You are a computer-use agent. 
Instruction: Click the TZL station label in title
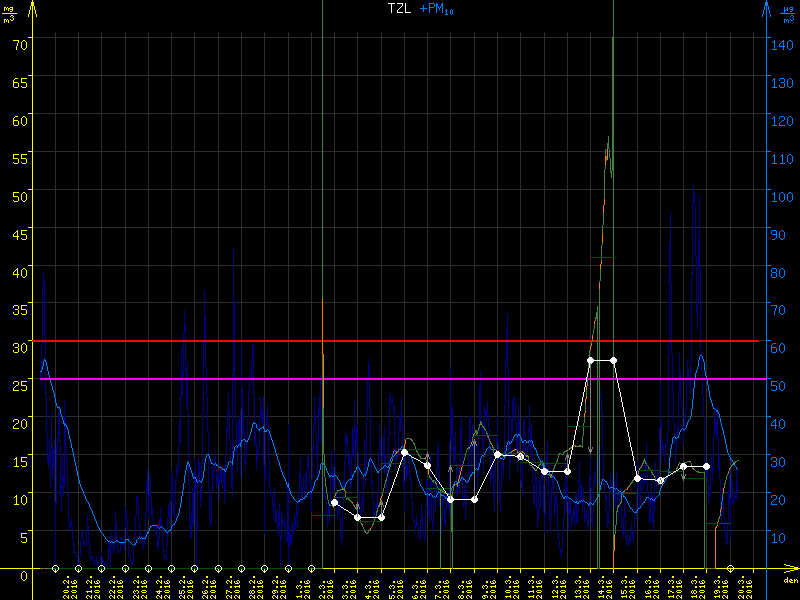click(x=400, y=8)
